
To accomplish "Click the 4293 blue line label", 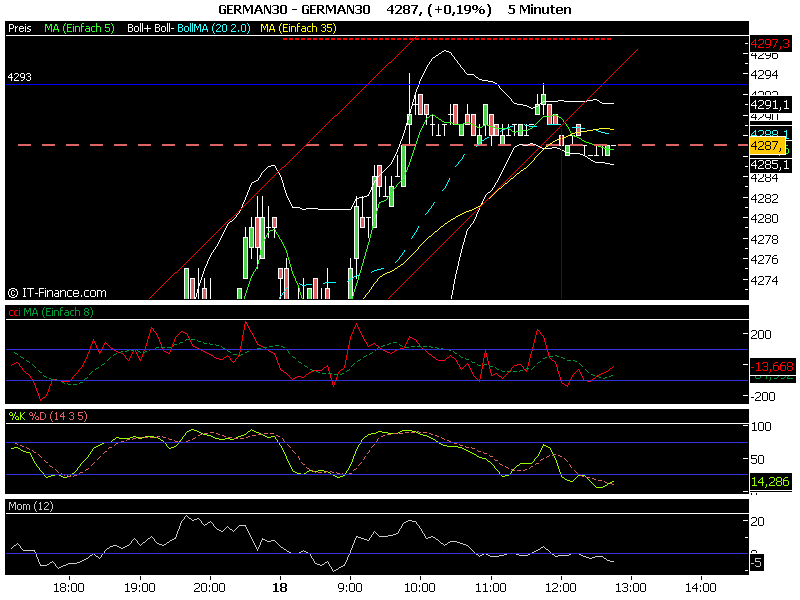I will click(20, 77).
